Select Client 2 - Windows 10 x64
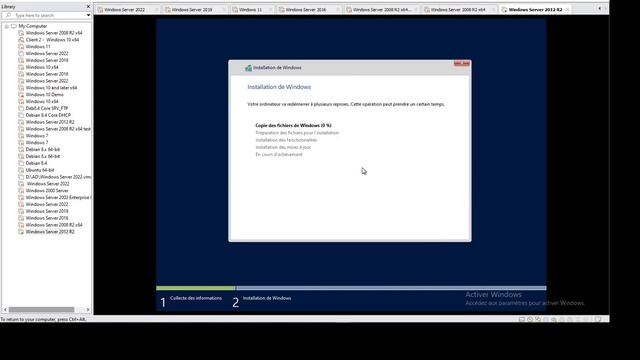 tap(52, 40)
